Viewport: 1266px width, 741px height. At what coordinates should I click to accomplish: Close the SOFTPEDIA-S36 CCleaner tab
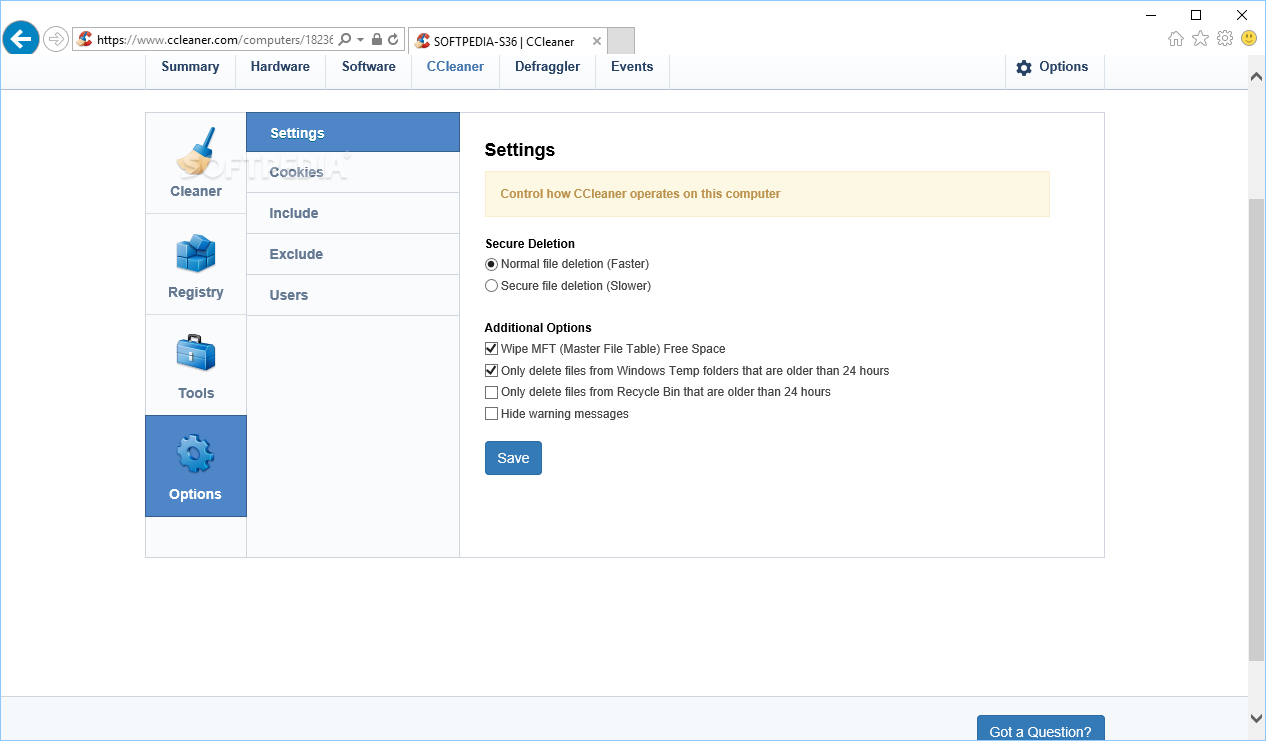(x=597, y=41)
